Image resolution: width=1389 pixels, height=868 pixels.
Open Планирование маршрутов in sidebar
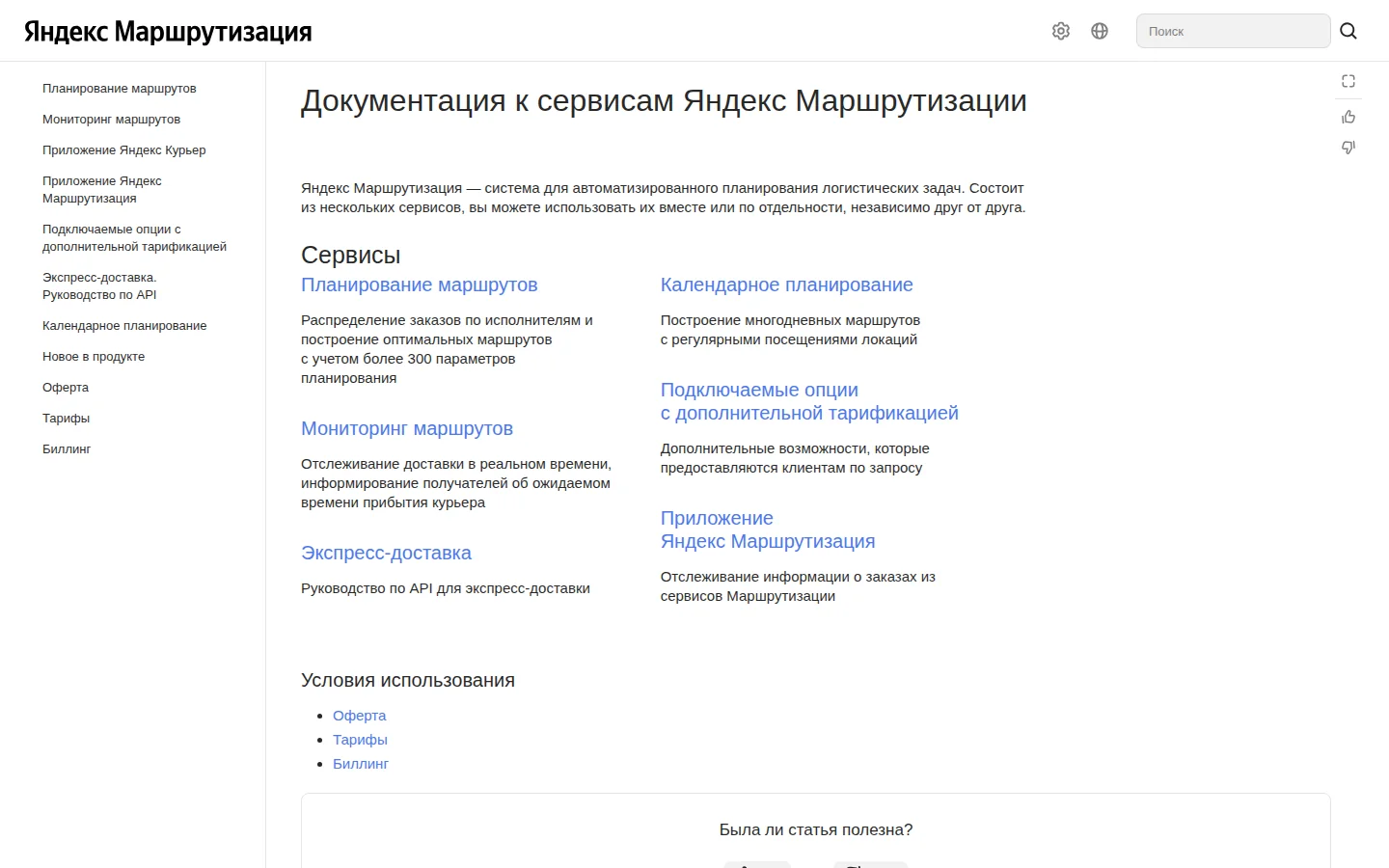point(120,88)
